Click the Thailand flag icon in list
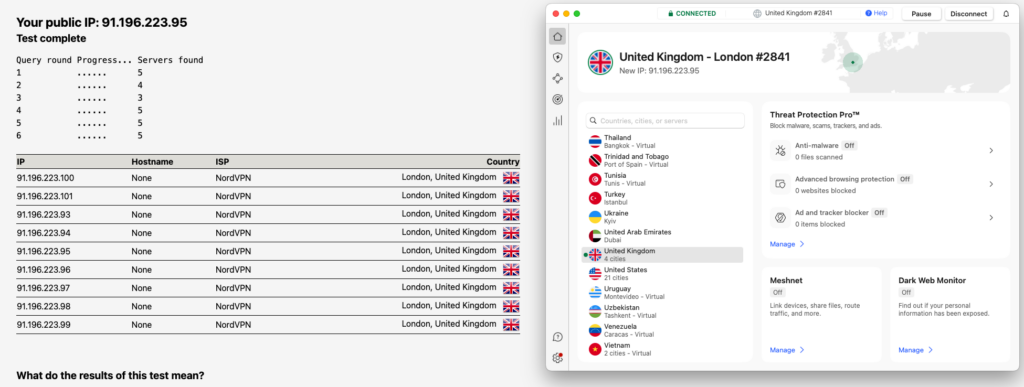Viewport: 1024px width, 387px height. click(595, 142)
